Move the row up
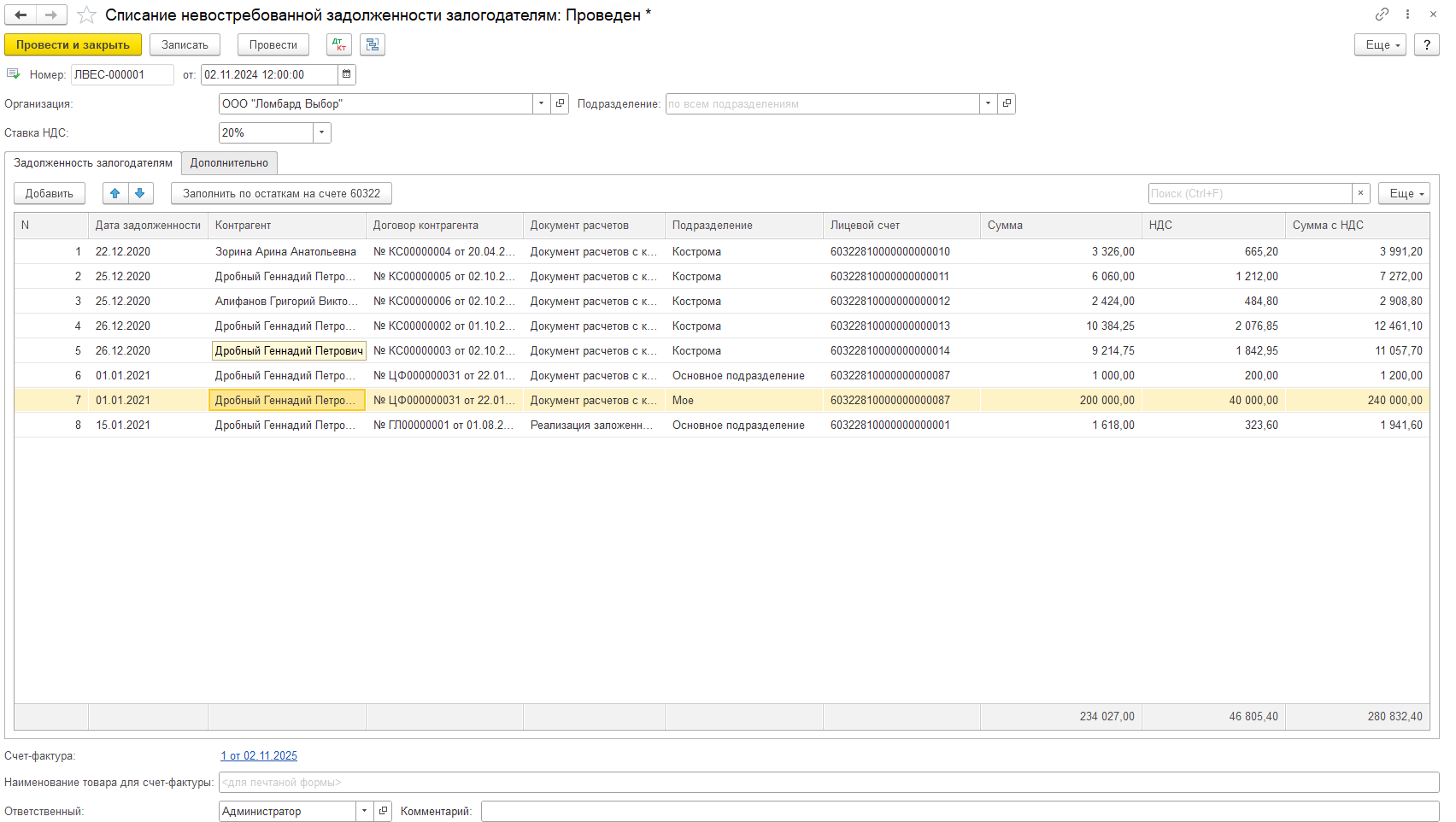1456x822 pixels. click(x=115, y=193)
